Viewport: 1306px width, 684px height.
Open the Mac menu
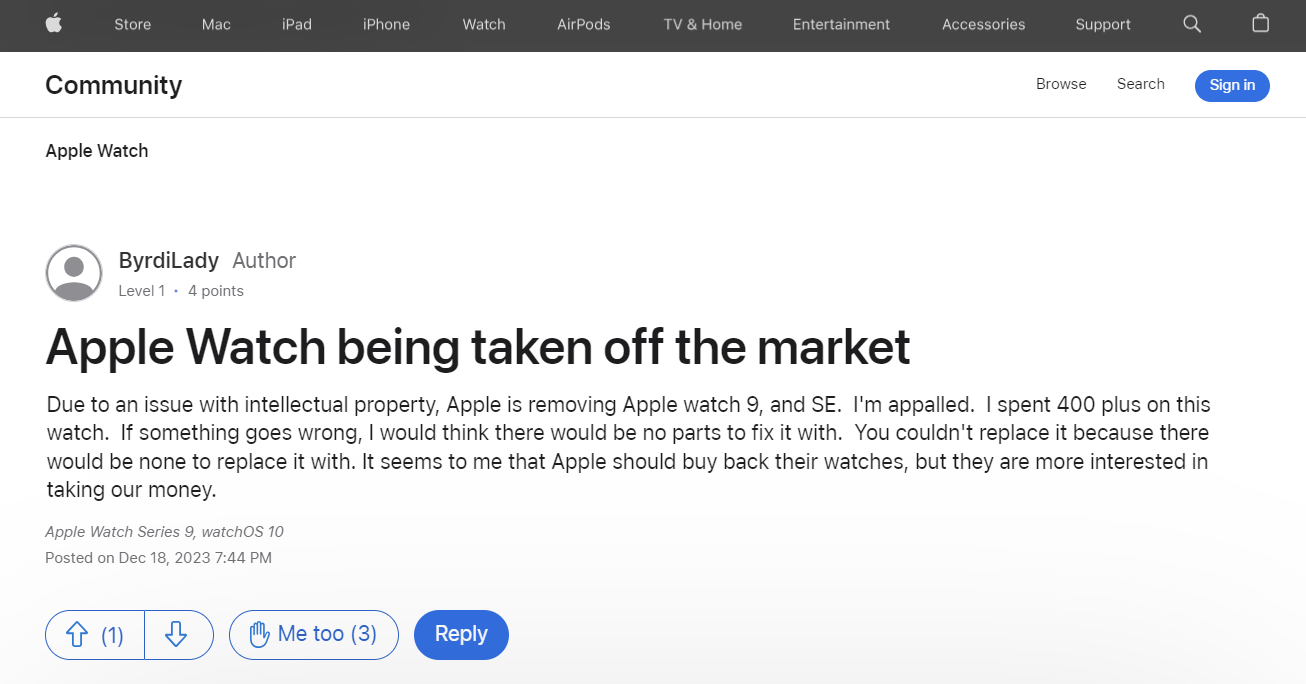point(216,24)
